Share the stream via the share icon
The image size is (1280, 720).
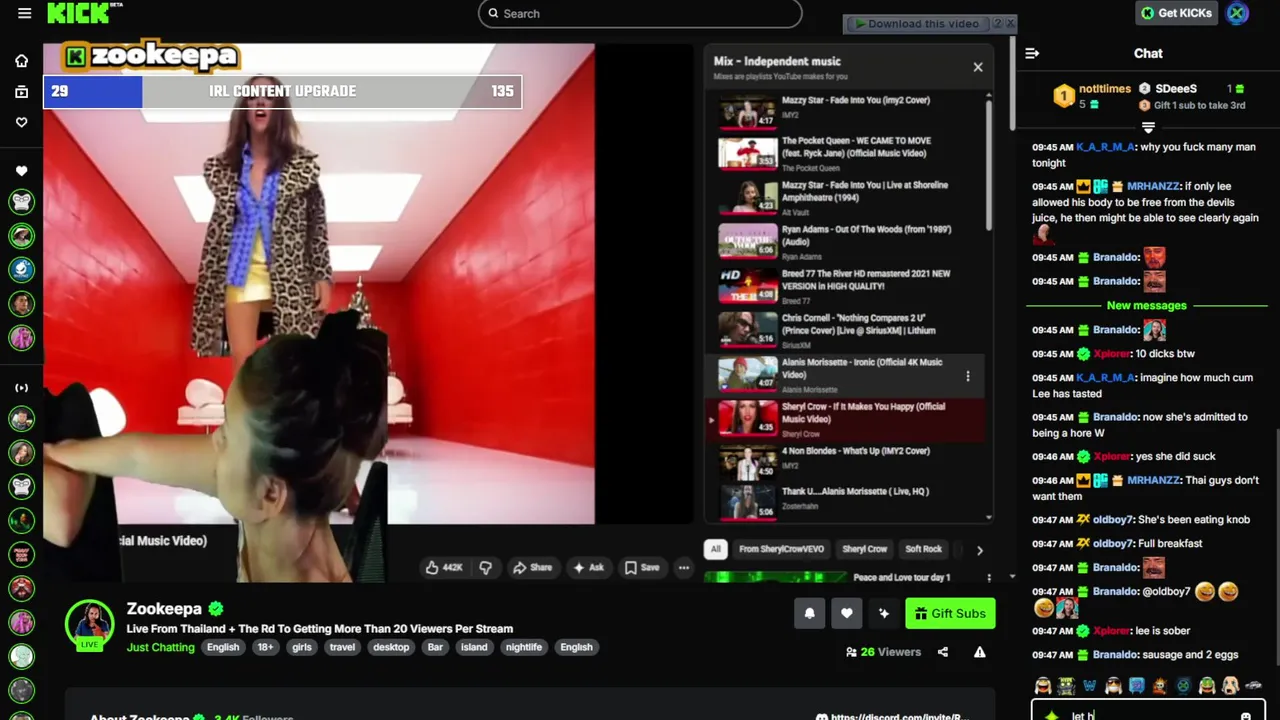coord(943,652)
